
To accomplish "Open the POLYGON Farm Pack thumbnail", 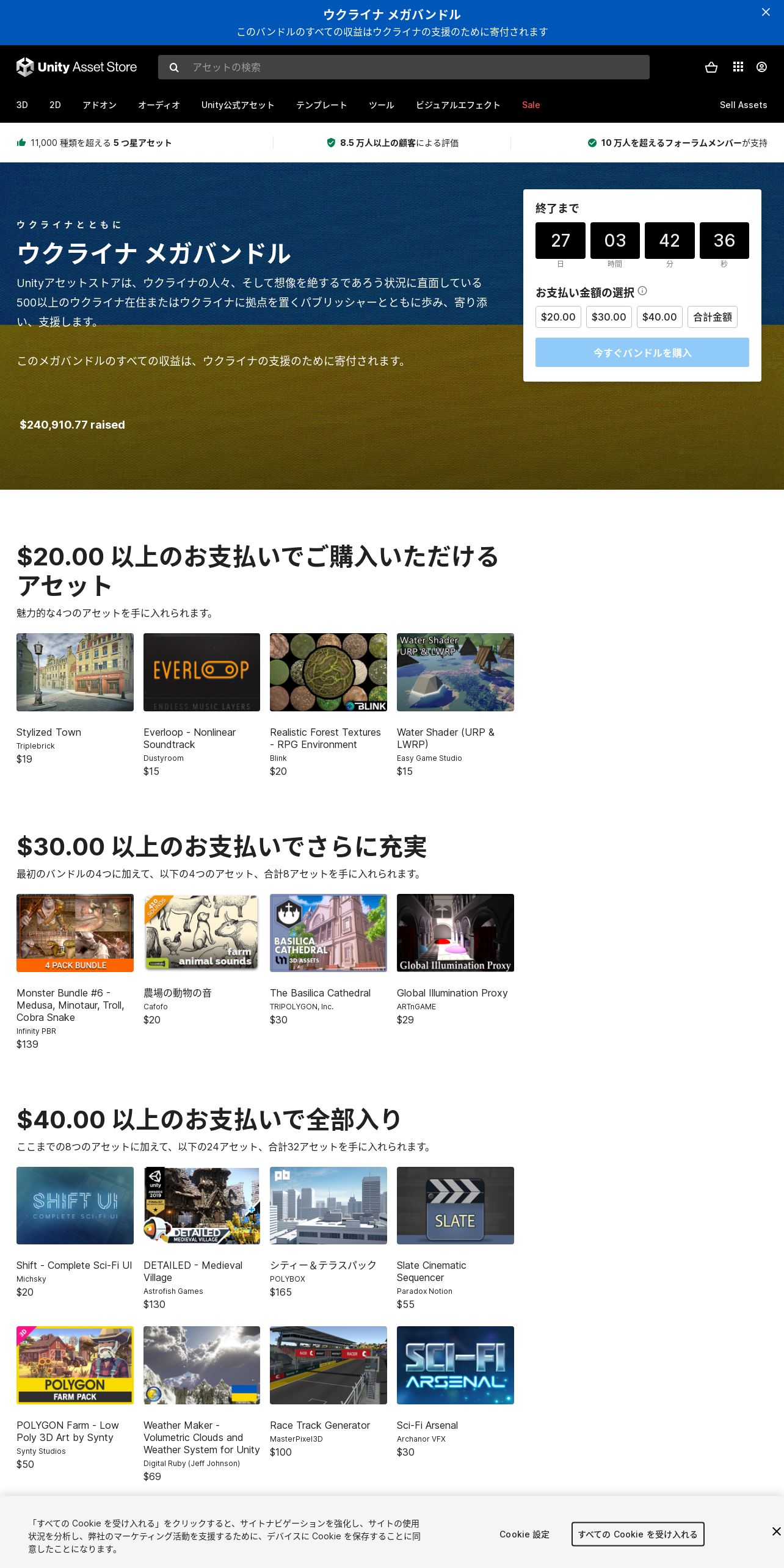I will click(75, 1365).
